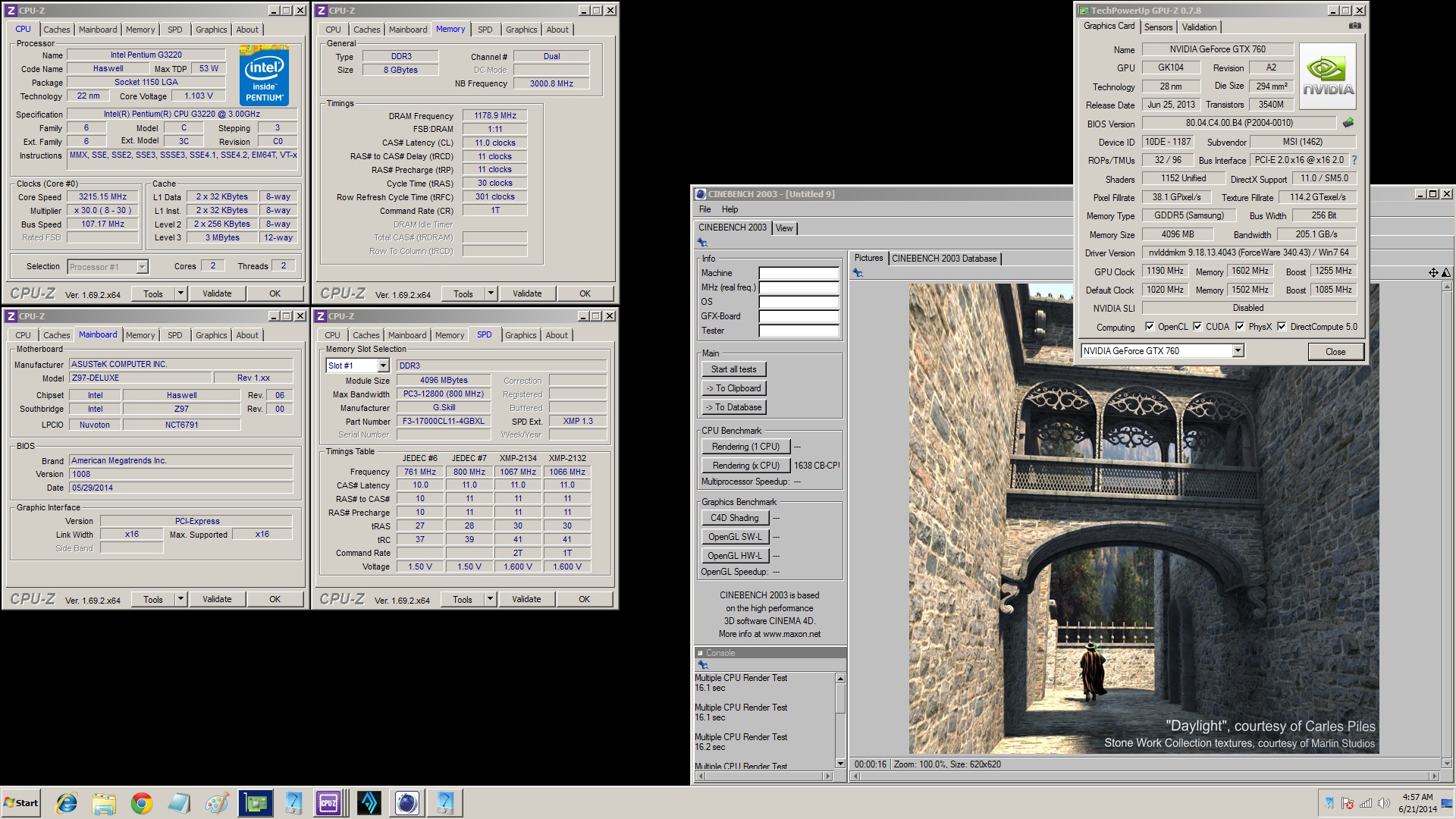Click the taskbar clock showing 4:57 AM

1417,803
